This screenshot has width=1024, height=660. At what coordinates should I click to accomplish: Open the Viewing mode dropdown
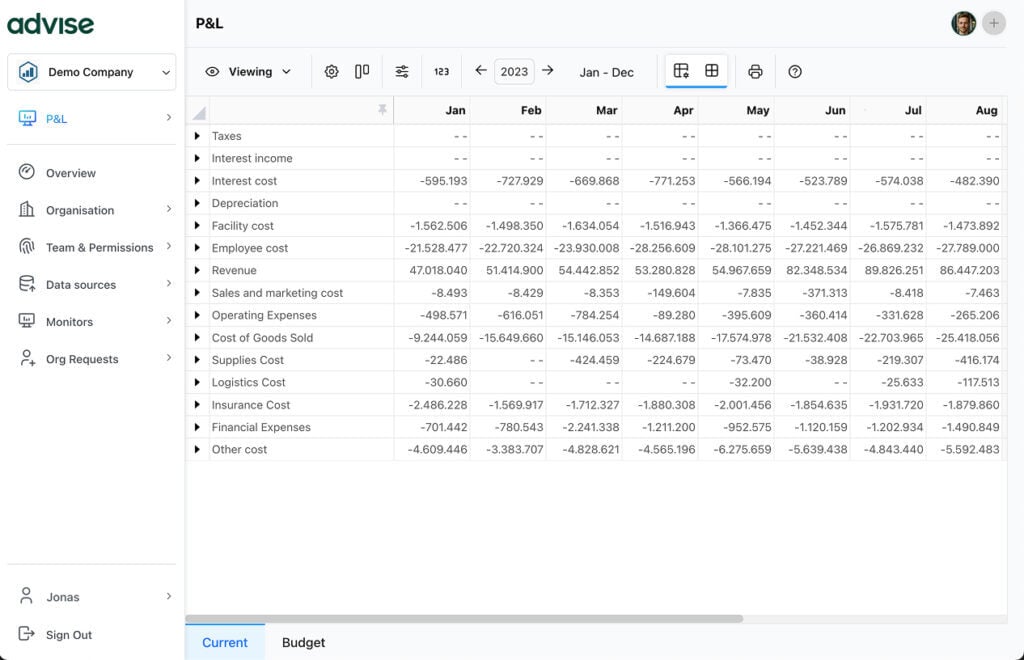(249, 72)
